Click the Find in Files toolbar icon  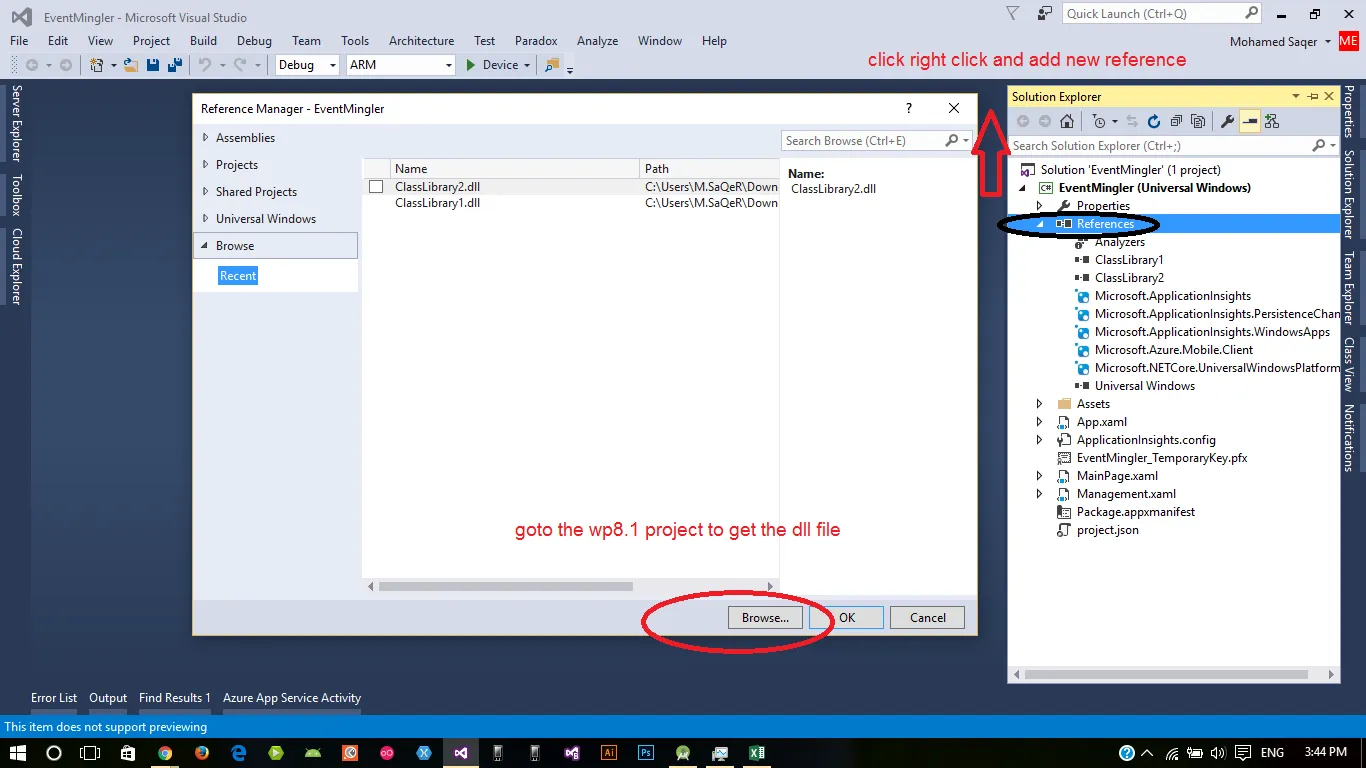[x=551, y=65]
